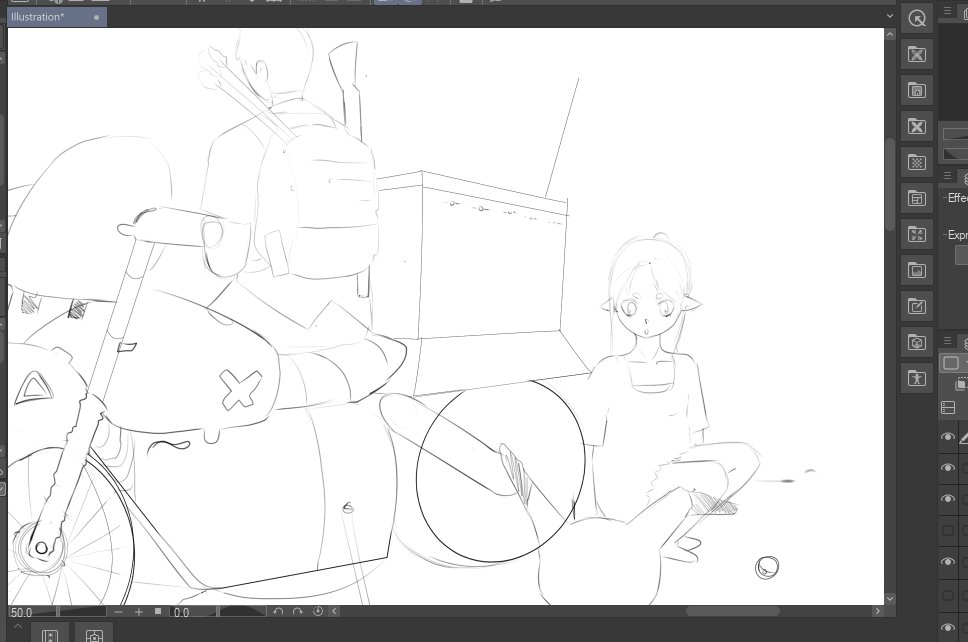This screenshot has height=642, width=968.
Task: Hide the topmost layer with pencil icon
Action: pyautogui.click(x=948, y=437)
